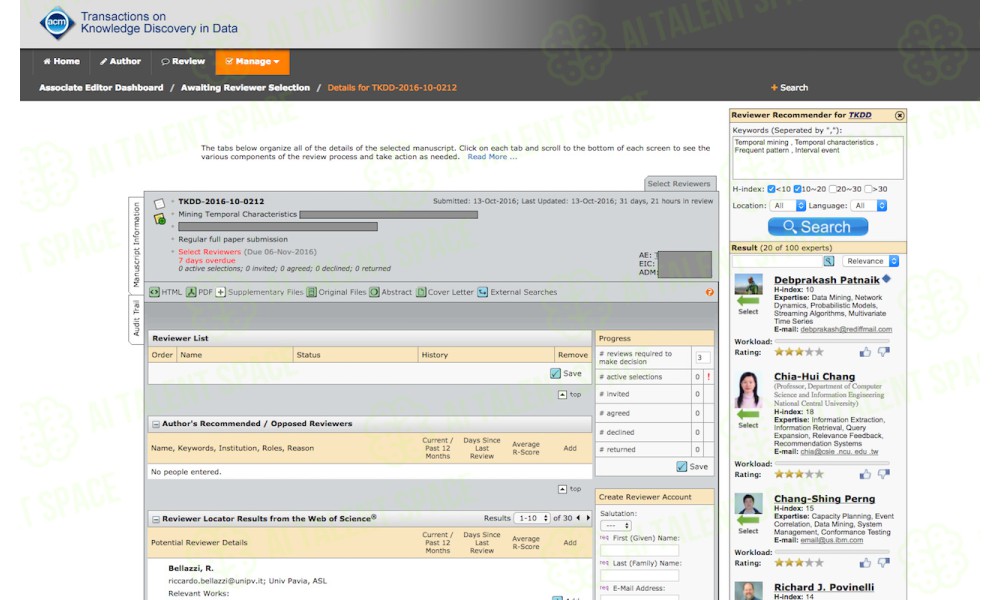Open the Relevance sort dropdown

point(871,261)
